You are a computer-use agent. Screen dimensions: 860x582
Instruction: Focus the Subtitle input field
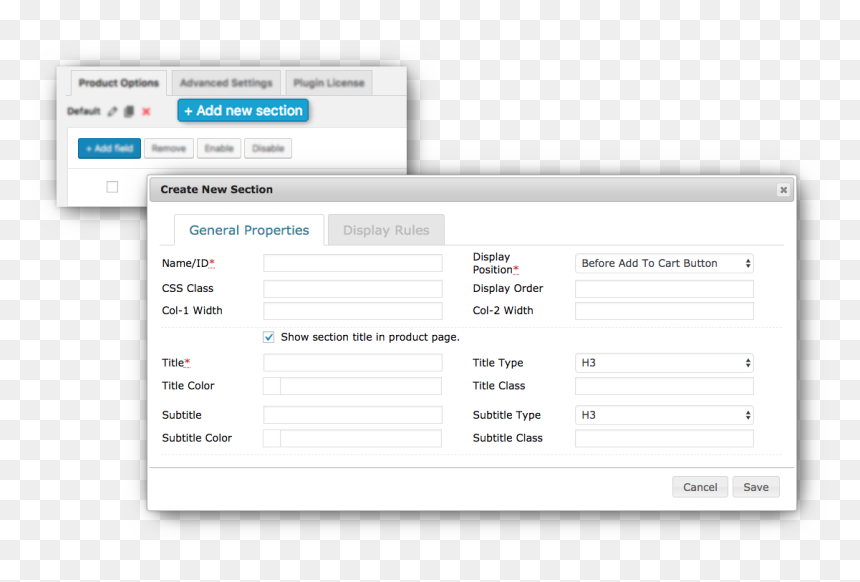tap(353, 415)
